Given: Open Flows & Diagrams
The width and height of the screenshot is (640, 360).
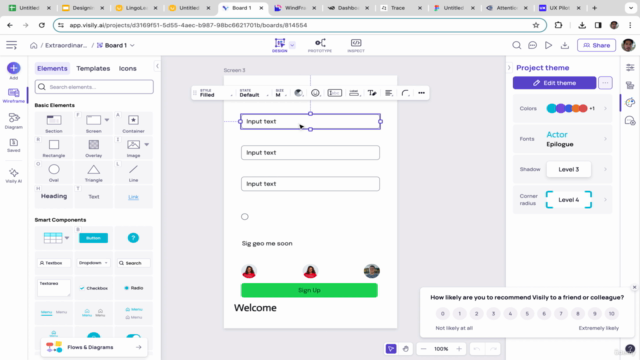Looking at the screenshot, I should pyautogui.click(x=94, y=347).
